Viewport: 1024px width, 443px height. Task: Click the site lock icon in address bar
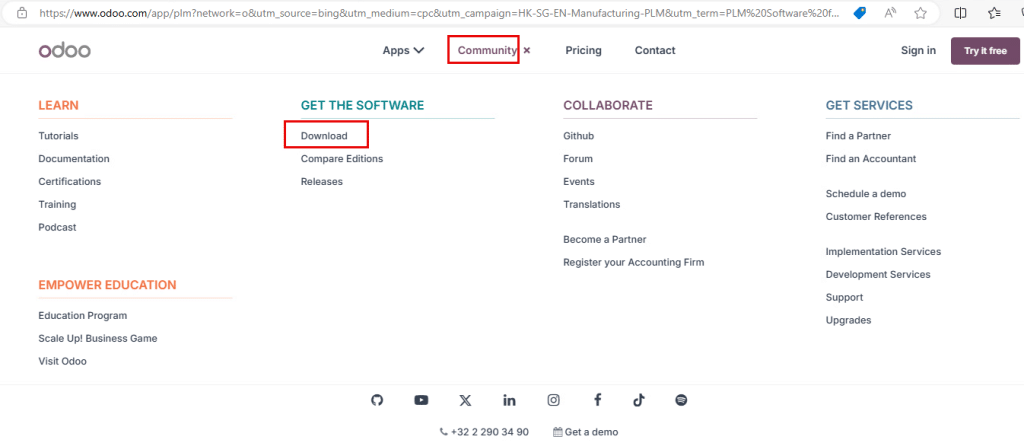(22, 12)
